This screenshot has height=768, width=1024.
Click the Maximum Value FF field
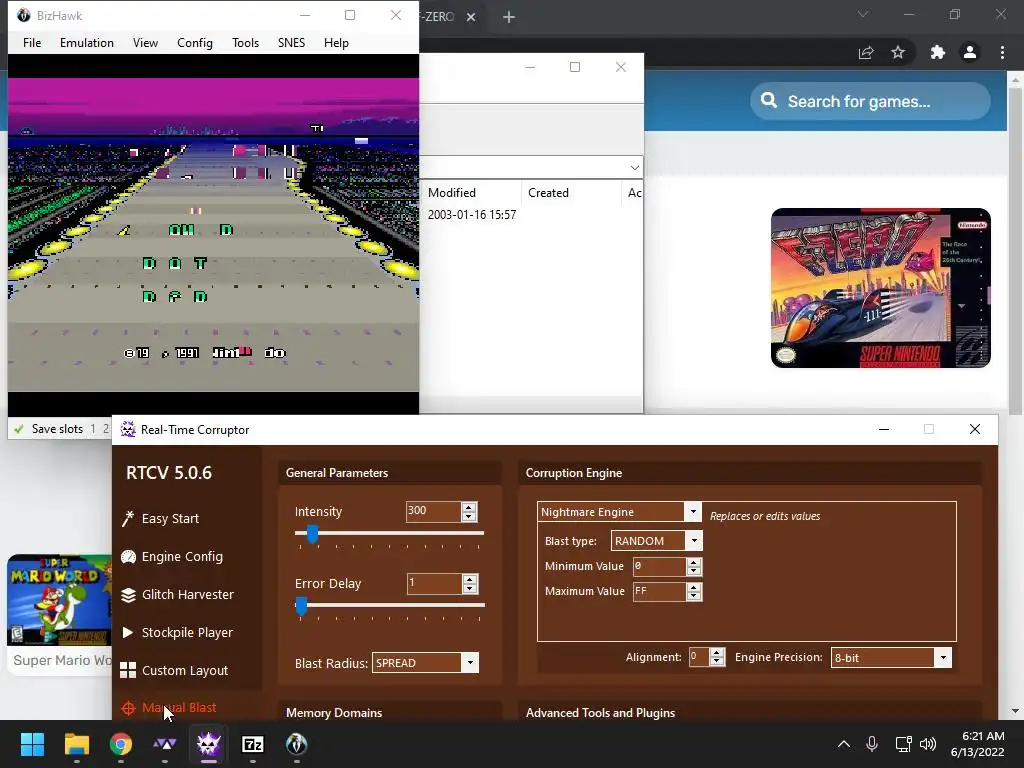659,591
